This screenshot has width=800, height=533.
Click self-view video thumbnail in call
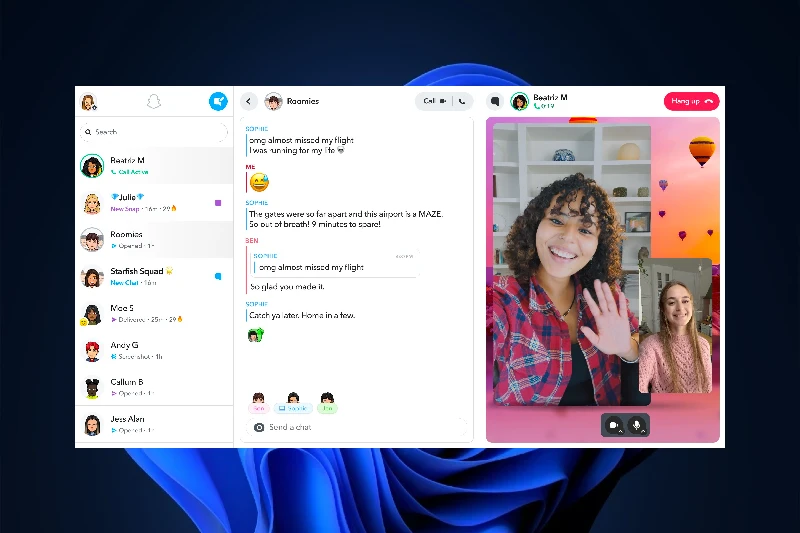[676, 325]
